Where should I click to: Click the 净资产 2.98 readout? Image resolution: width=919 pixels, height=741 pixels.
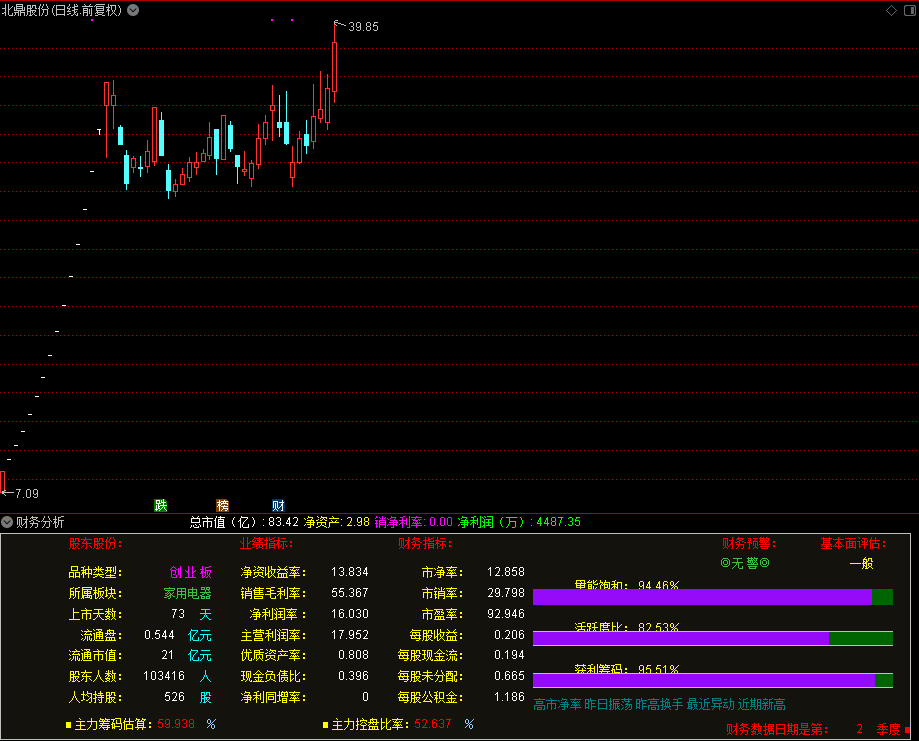(x=336, y=522)
